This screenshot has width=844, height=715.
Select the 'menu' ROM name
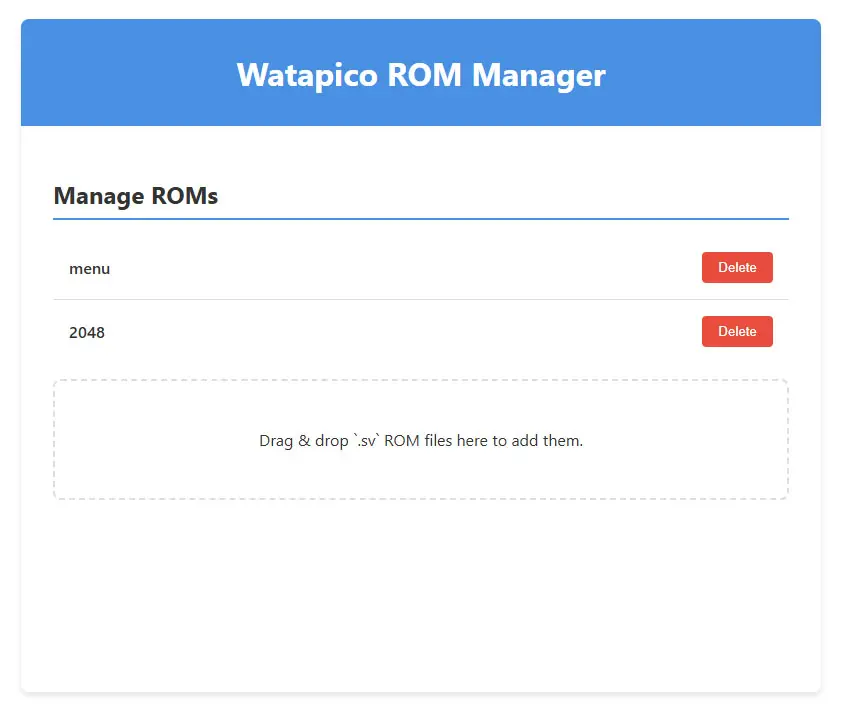(x=89, y=269)
